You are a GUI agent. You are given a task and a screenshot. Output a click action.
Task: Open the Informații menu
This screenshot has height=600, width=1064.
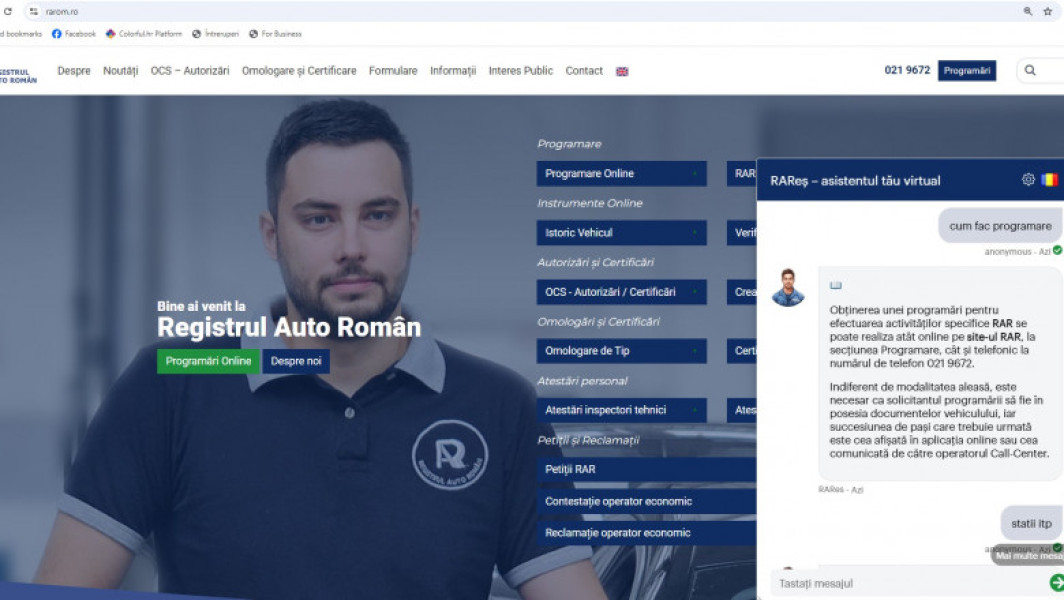(x=453, y=71)
